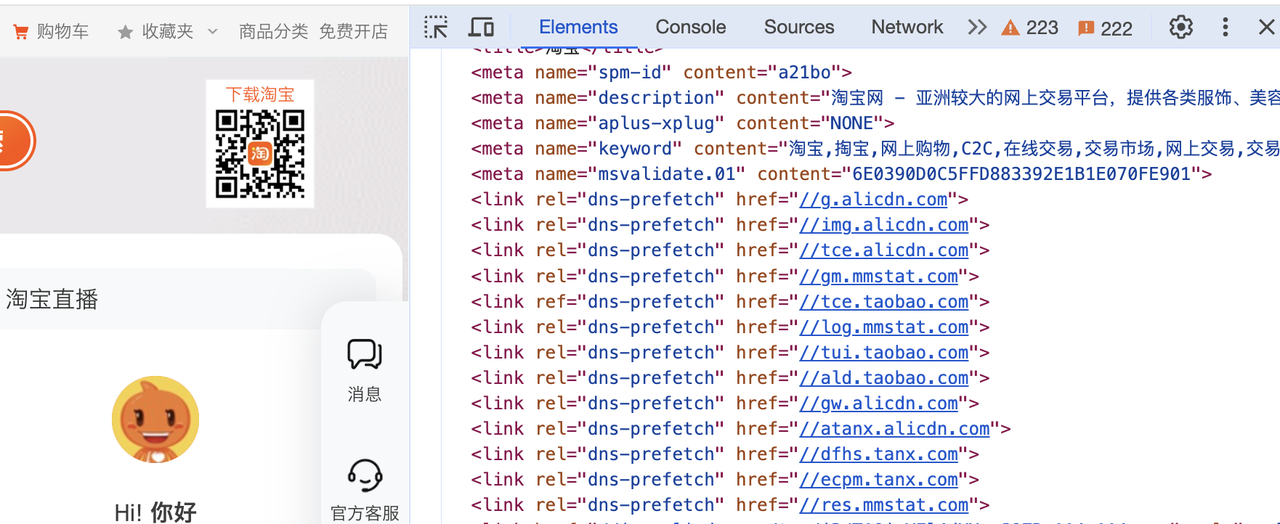Select the meta msvalidate.01 node
Image resolution: width=1280 pixels, height=524 pixels.
tap(842, 174)
